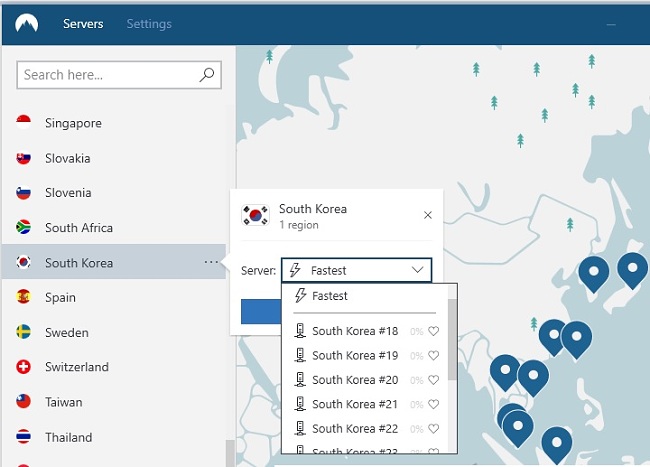Click the blue connect button in popup
Viewport: 650px width, 467px height.
tap(261, 311)
